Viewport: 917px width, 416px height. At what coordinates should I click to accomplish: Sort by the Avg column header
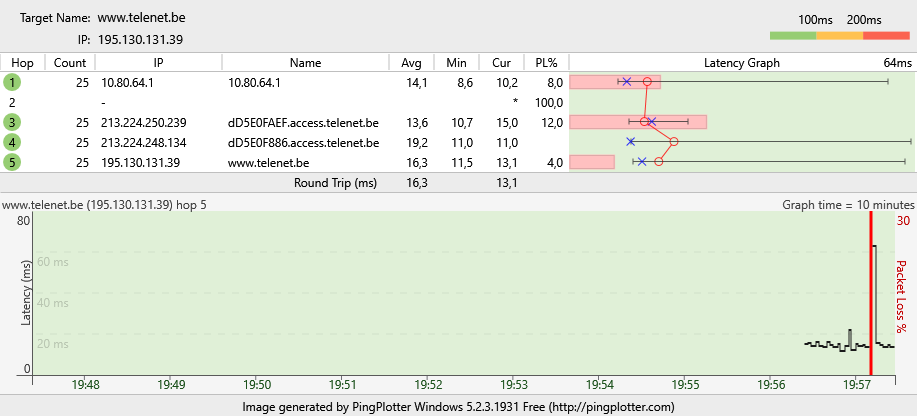pos(412,63)
